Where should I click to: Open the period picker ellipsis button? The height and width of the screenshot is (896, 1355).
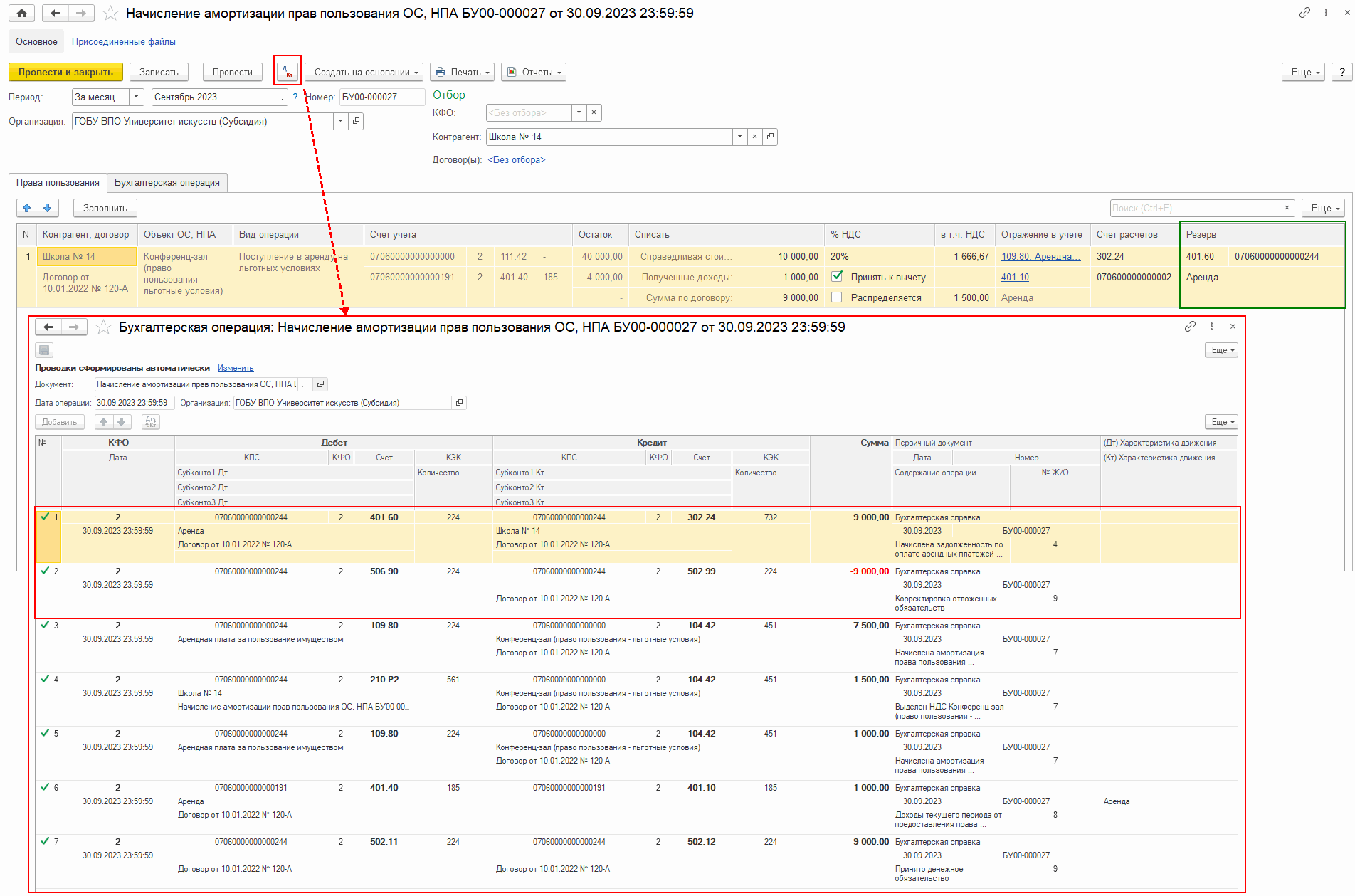point(280,97)
